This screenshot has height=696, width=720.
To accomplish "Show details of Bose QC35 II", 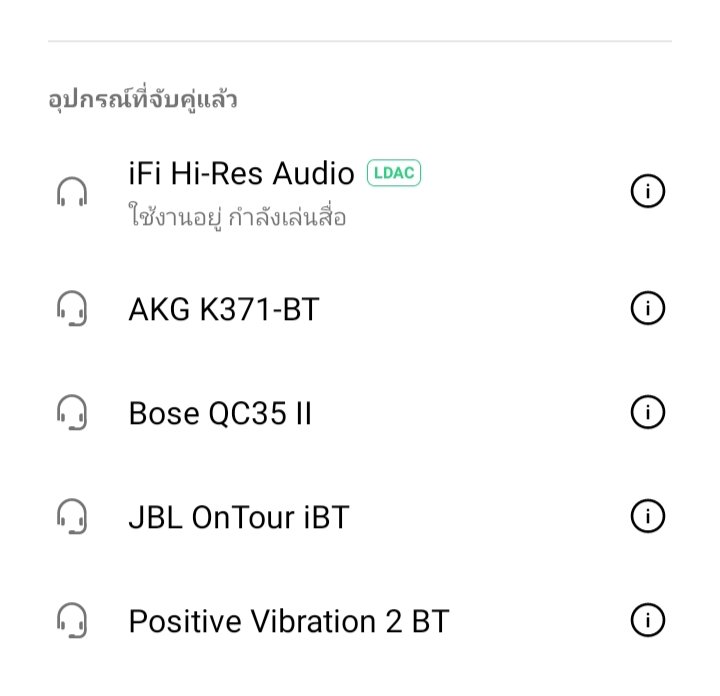I will (648, 411).
